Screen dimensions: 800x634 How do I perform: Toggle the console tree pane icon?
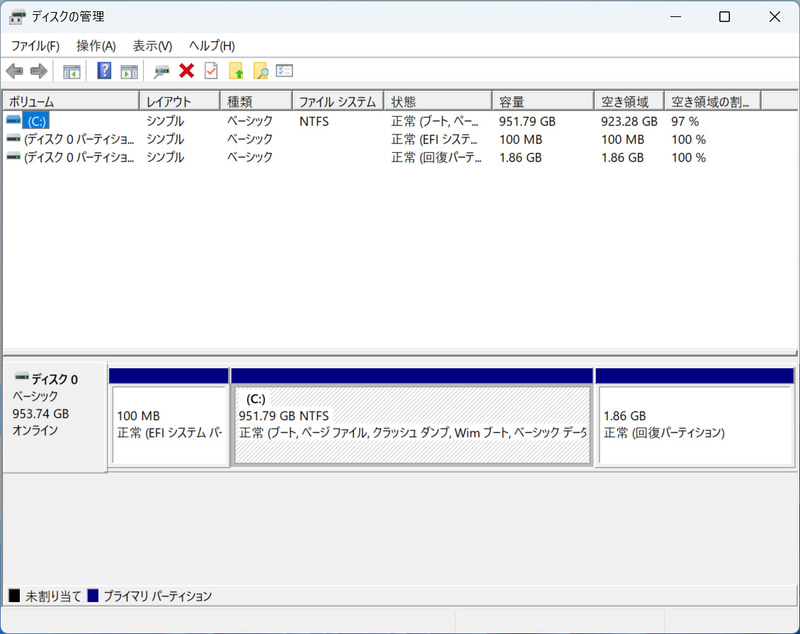pos(71,71)
